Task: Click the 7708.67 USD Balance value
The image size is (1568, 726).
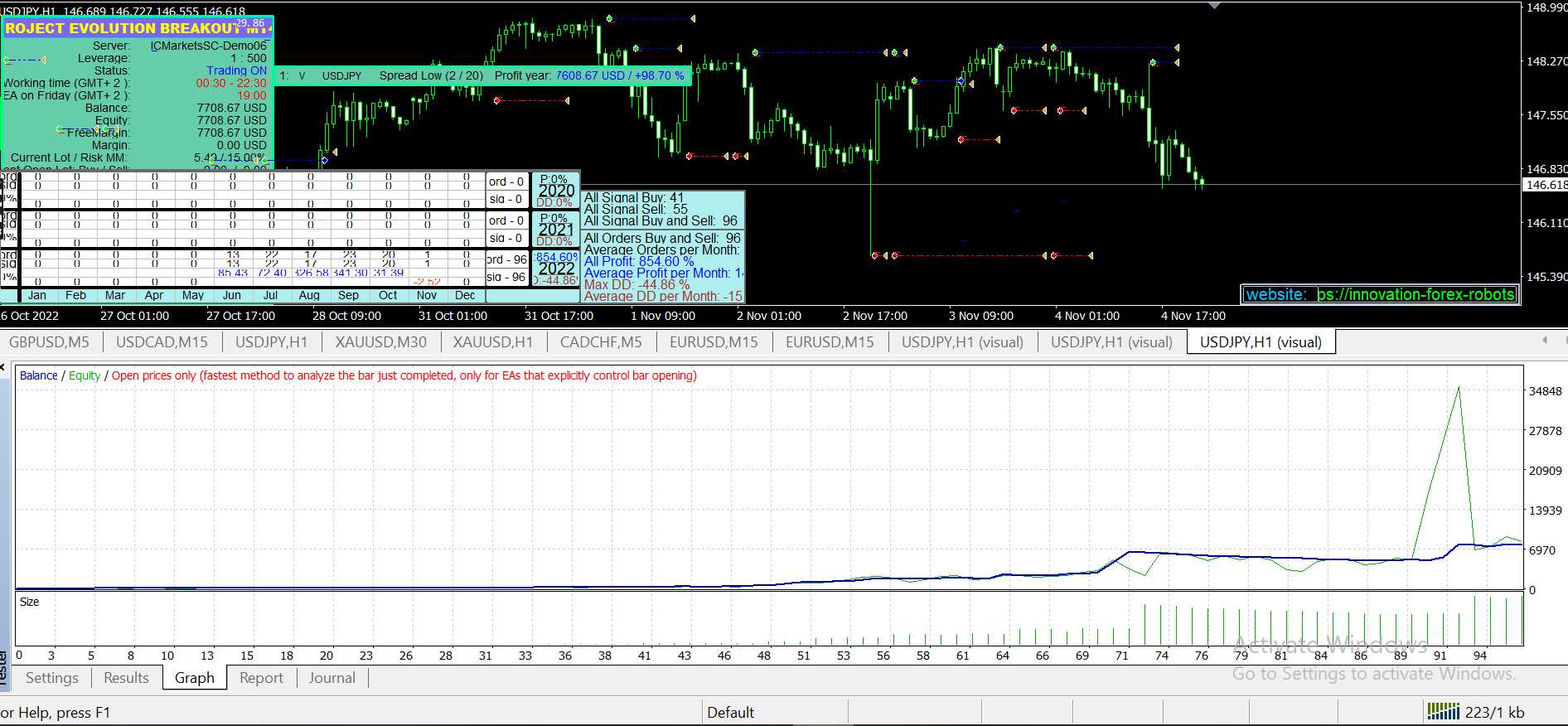Action: [x=232, y=108]
